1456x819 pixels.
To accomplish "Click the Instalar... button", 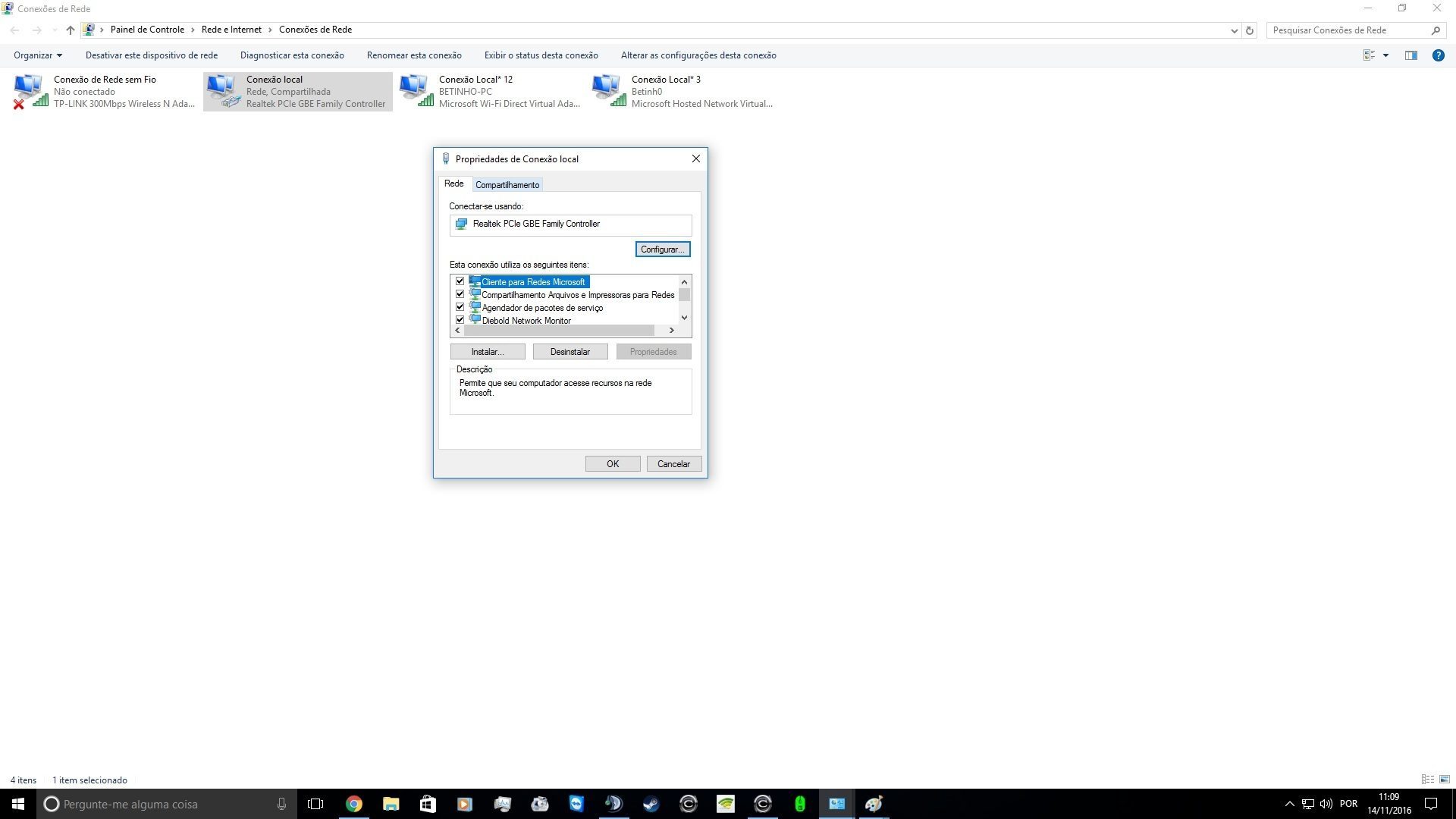I will coord(488,352).
